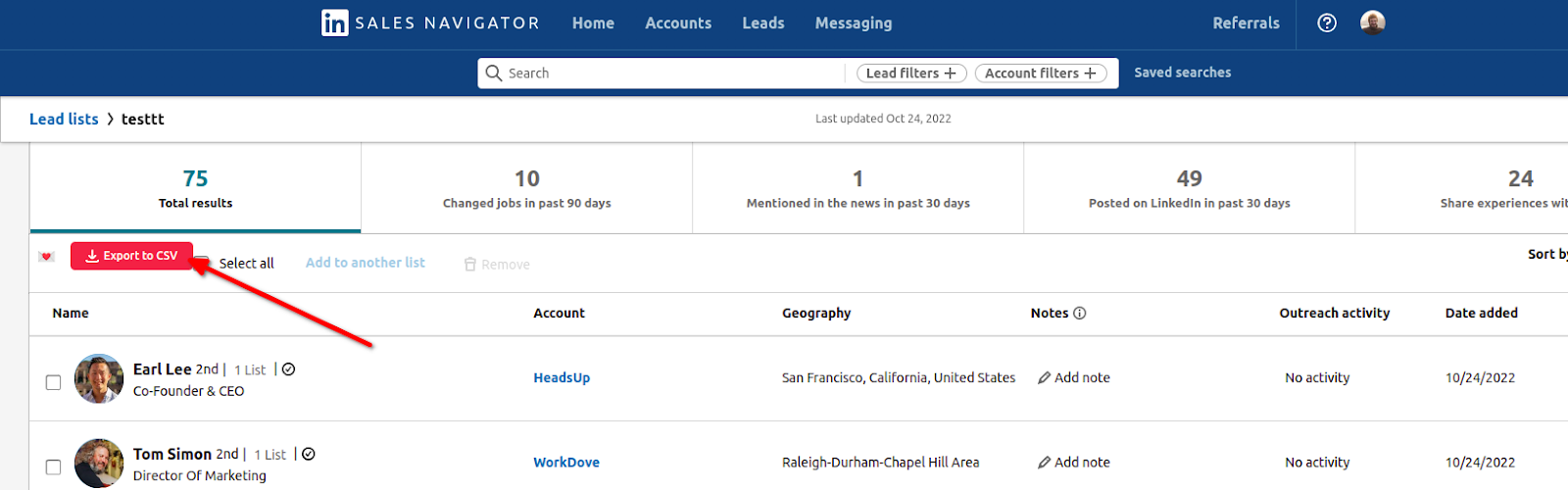Viewport: 1568px width, 490px height.
Task: Open Messaging in the top bar
Action: 854,24
